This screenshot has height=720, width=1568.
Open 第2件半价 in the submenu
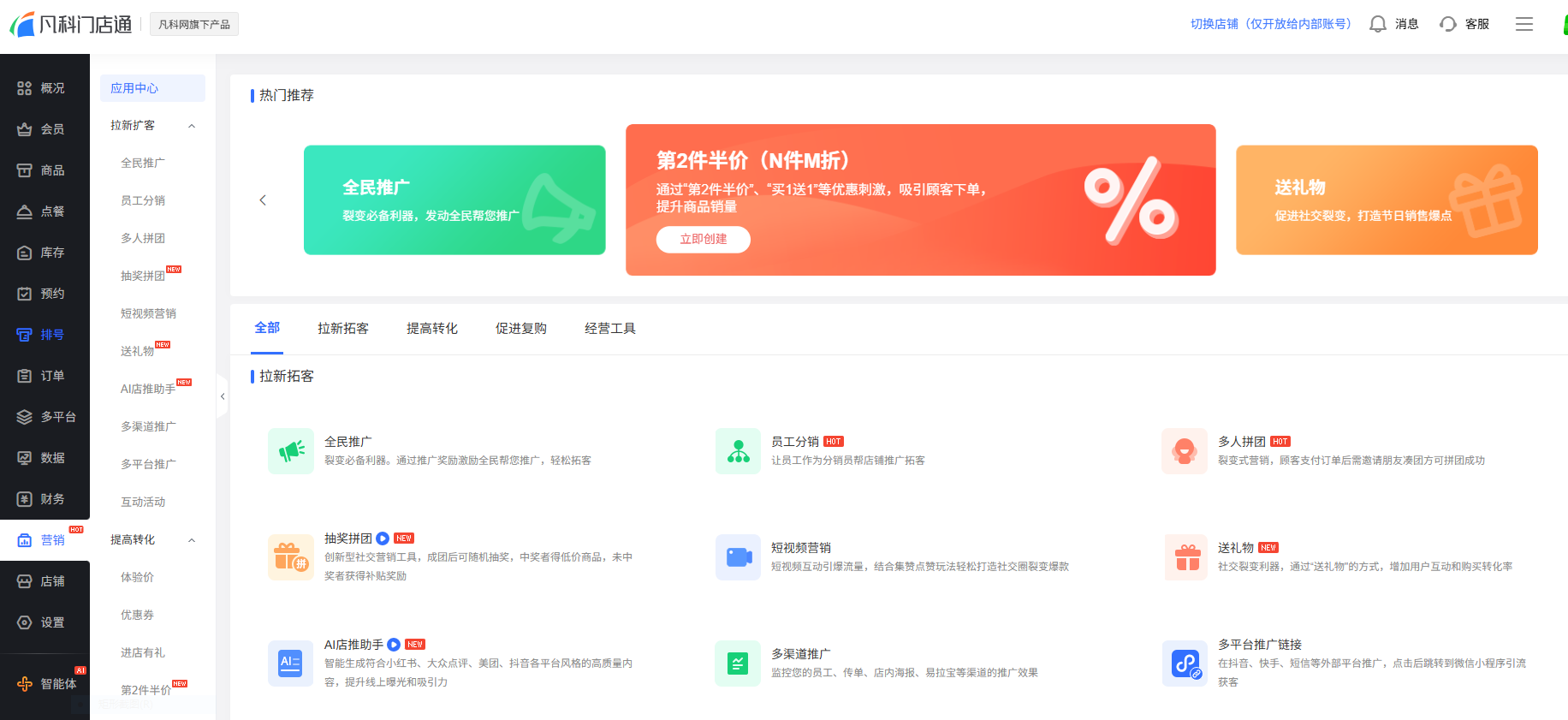pos(146,691)
